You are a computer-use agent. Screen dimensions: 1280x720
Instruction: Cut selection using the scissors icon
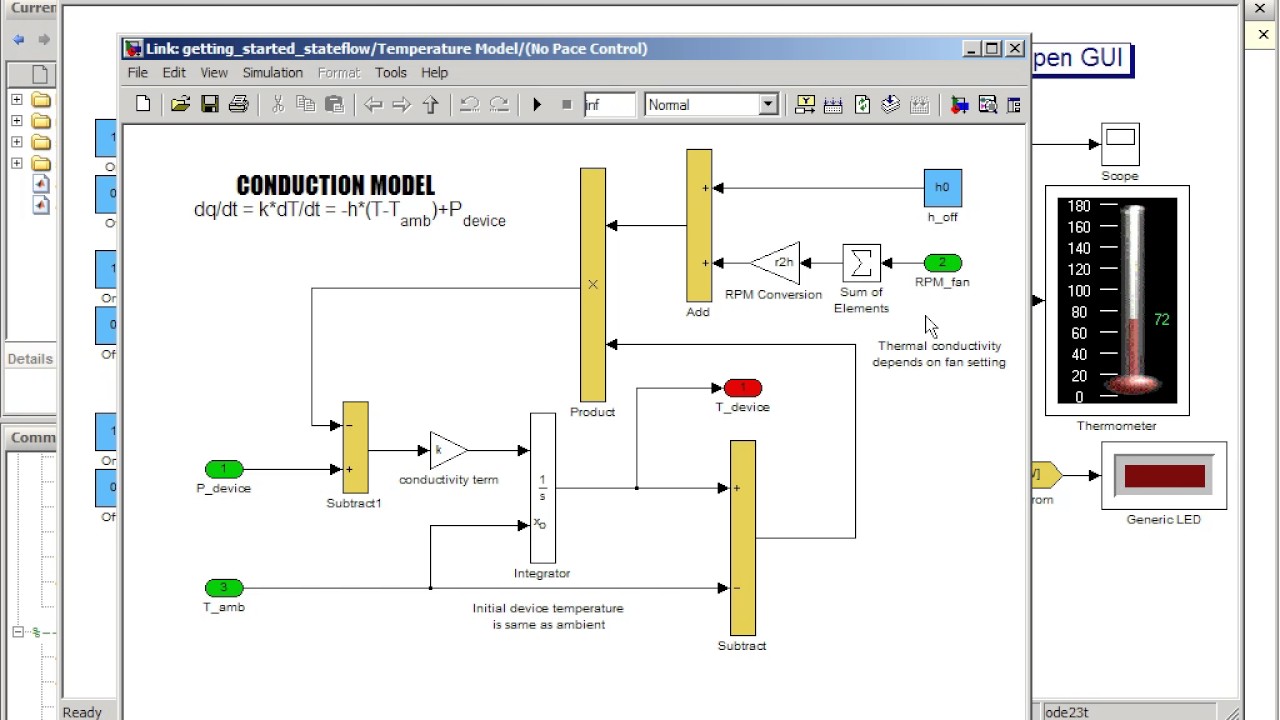coord(278,104)
